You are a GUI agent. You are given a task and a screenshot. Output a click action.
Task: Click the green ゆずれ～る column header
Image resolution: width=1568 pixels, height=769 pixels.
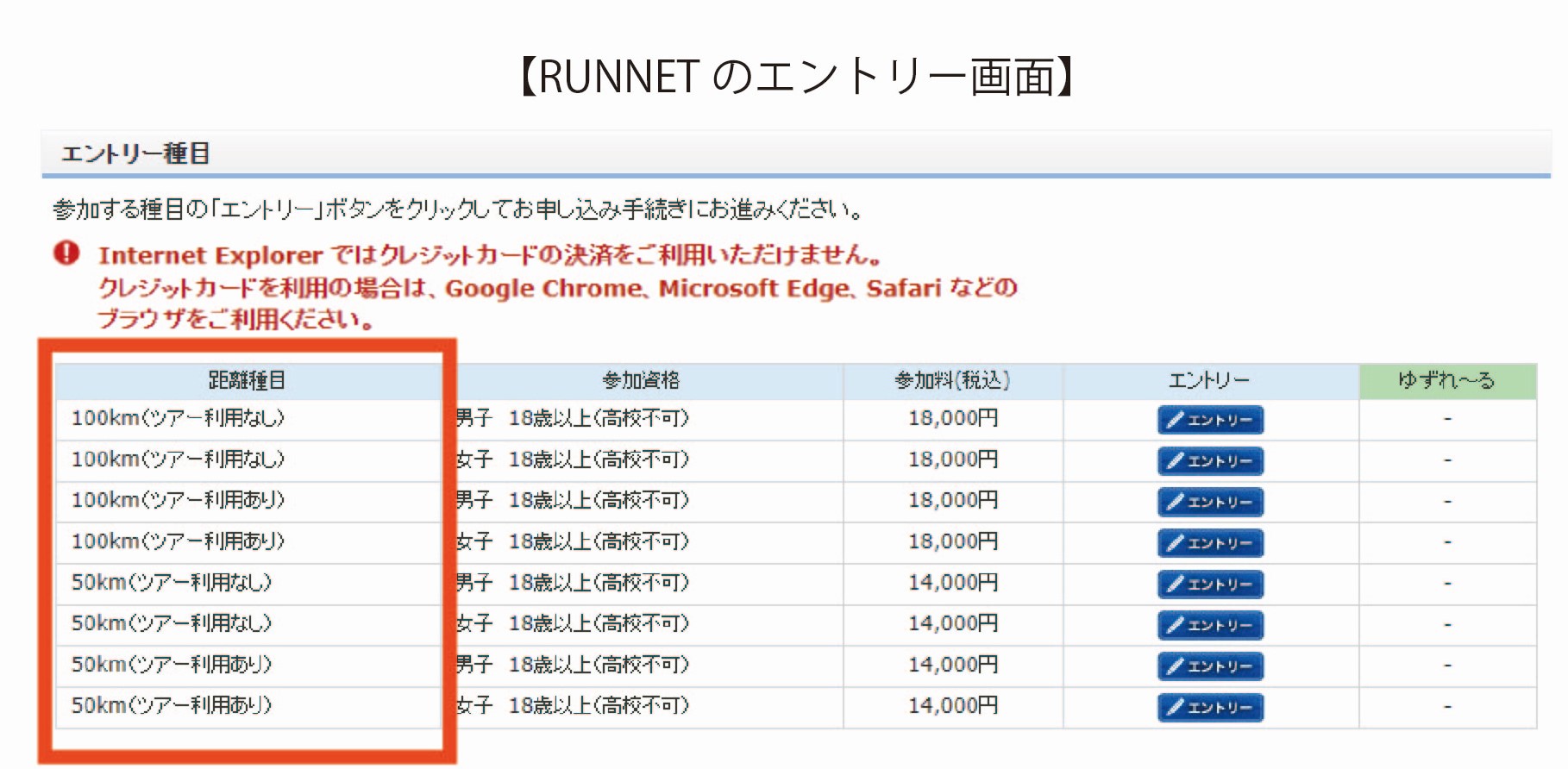[x=1446, y=380]
